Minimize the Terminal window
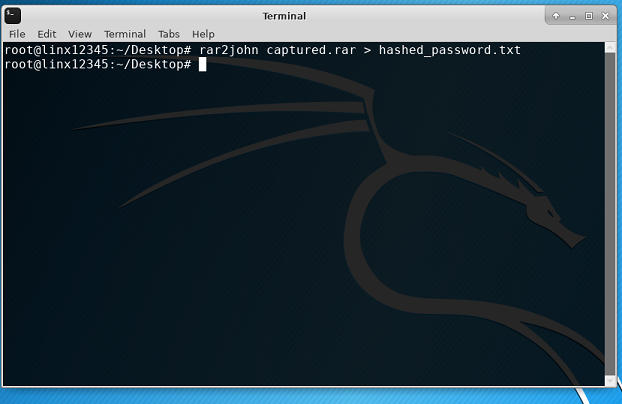 point(572,17)
